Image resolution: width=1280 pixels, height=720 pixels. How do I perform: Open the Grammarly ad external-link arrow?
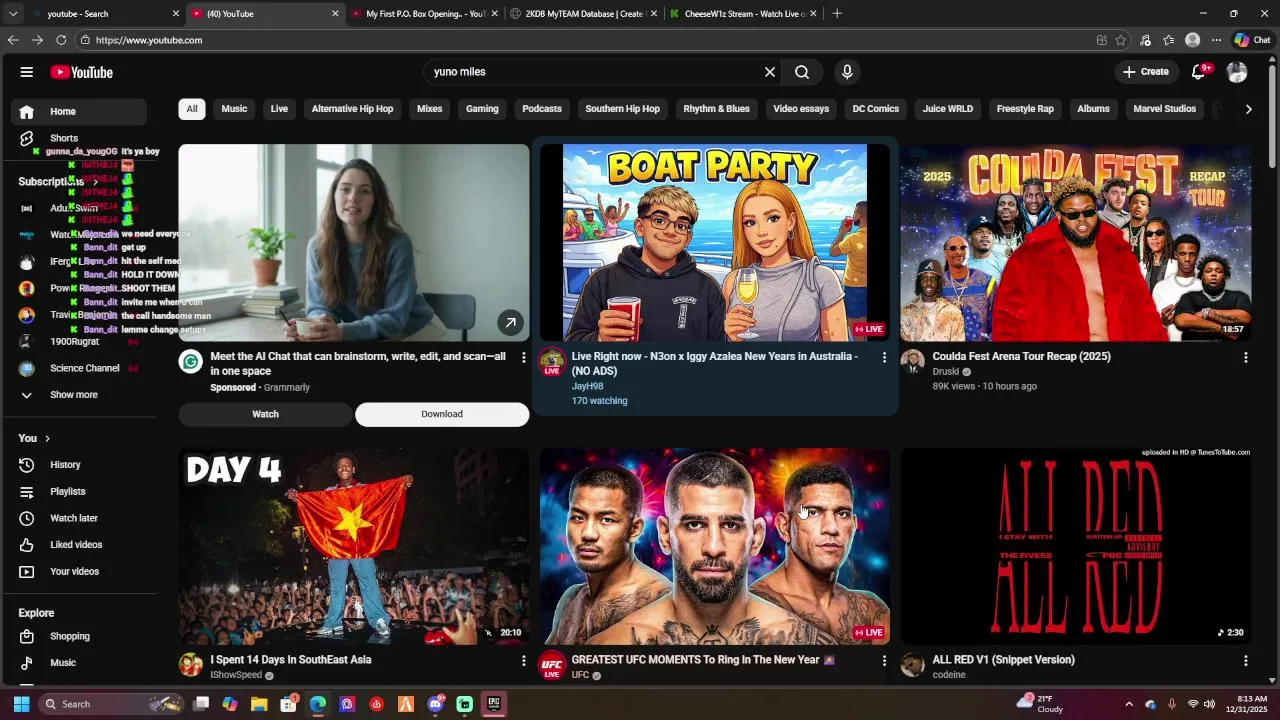coord(510,322)
